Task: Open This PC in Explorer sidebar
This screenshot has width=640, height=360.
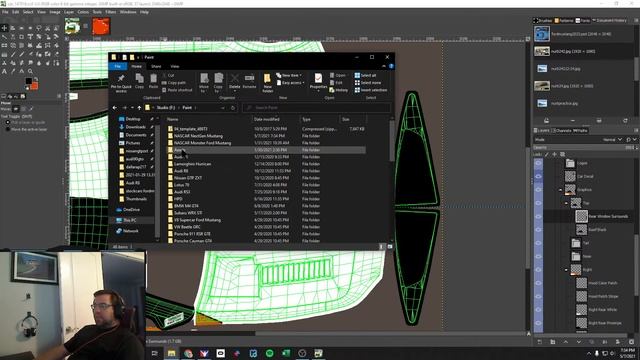Action: pos(129,220)
